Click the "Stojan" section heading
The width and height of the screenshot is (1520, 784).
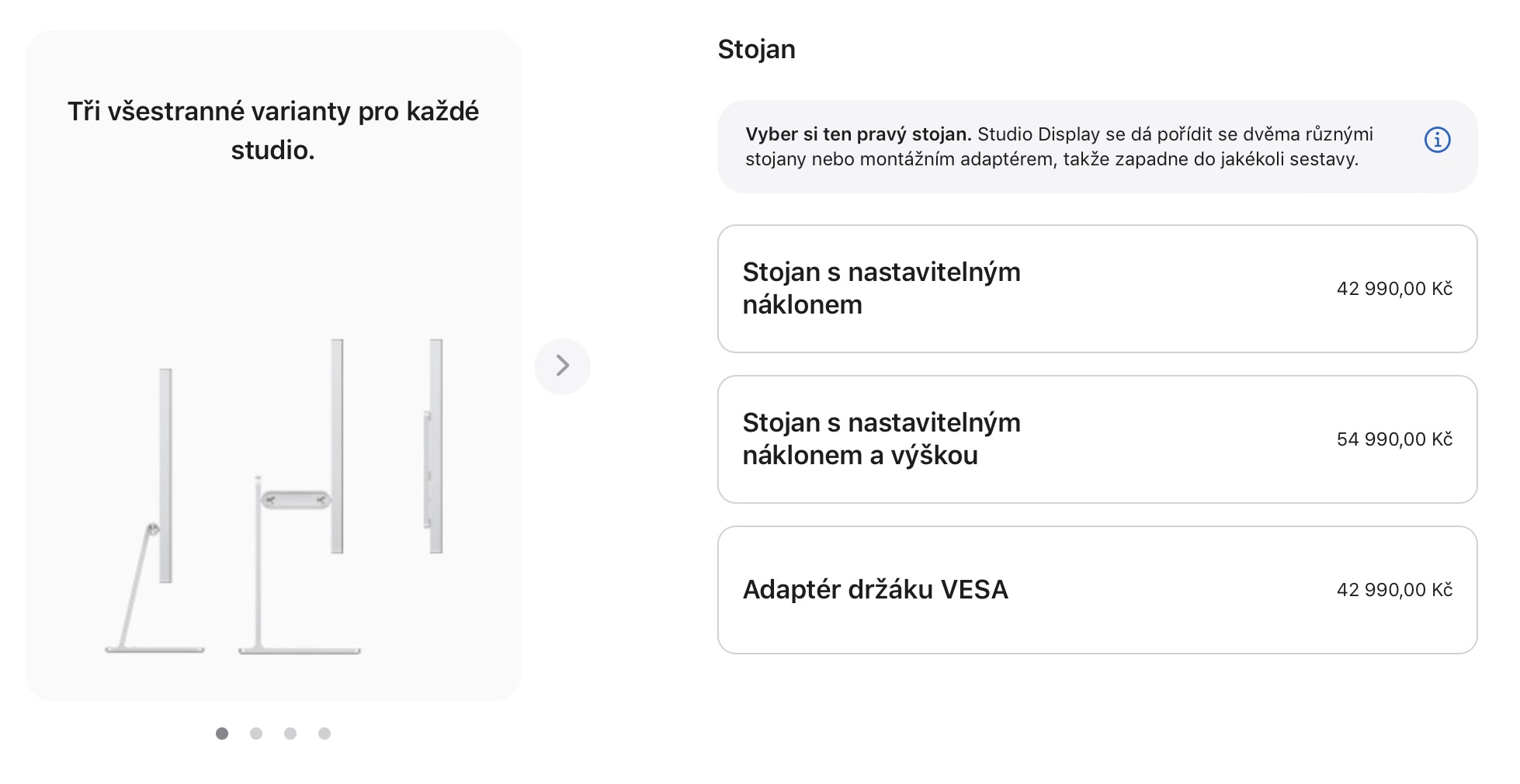pos(756,50)
